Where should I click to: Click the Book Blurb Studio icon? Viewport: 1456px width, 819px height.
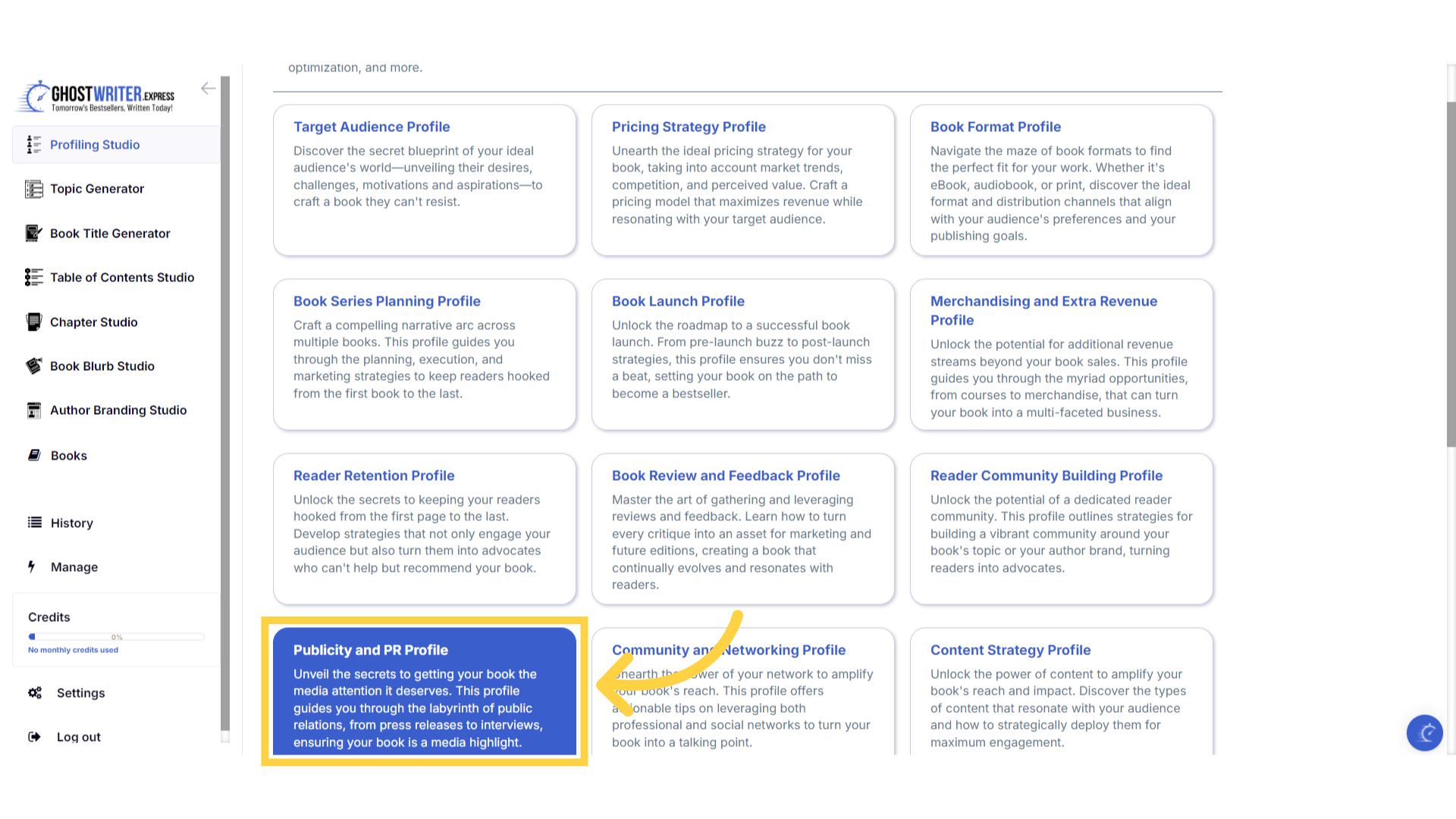click(33, 366)
